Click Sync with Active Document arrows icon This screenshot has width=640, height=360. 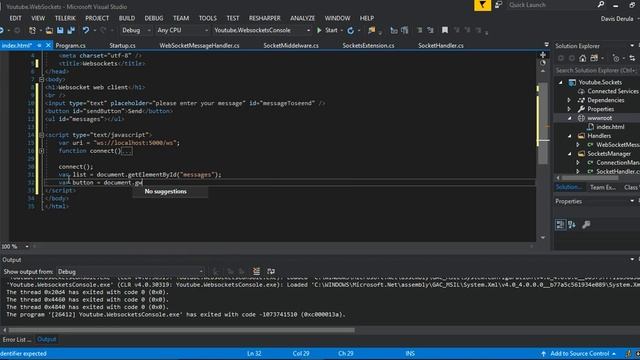click(x=632, y=58)
